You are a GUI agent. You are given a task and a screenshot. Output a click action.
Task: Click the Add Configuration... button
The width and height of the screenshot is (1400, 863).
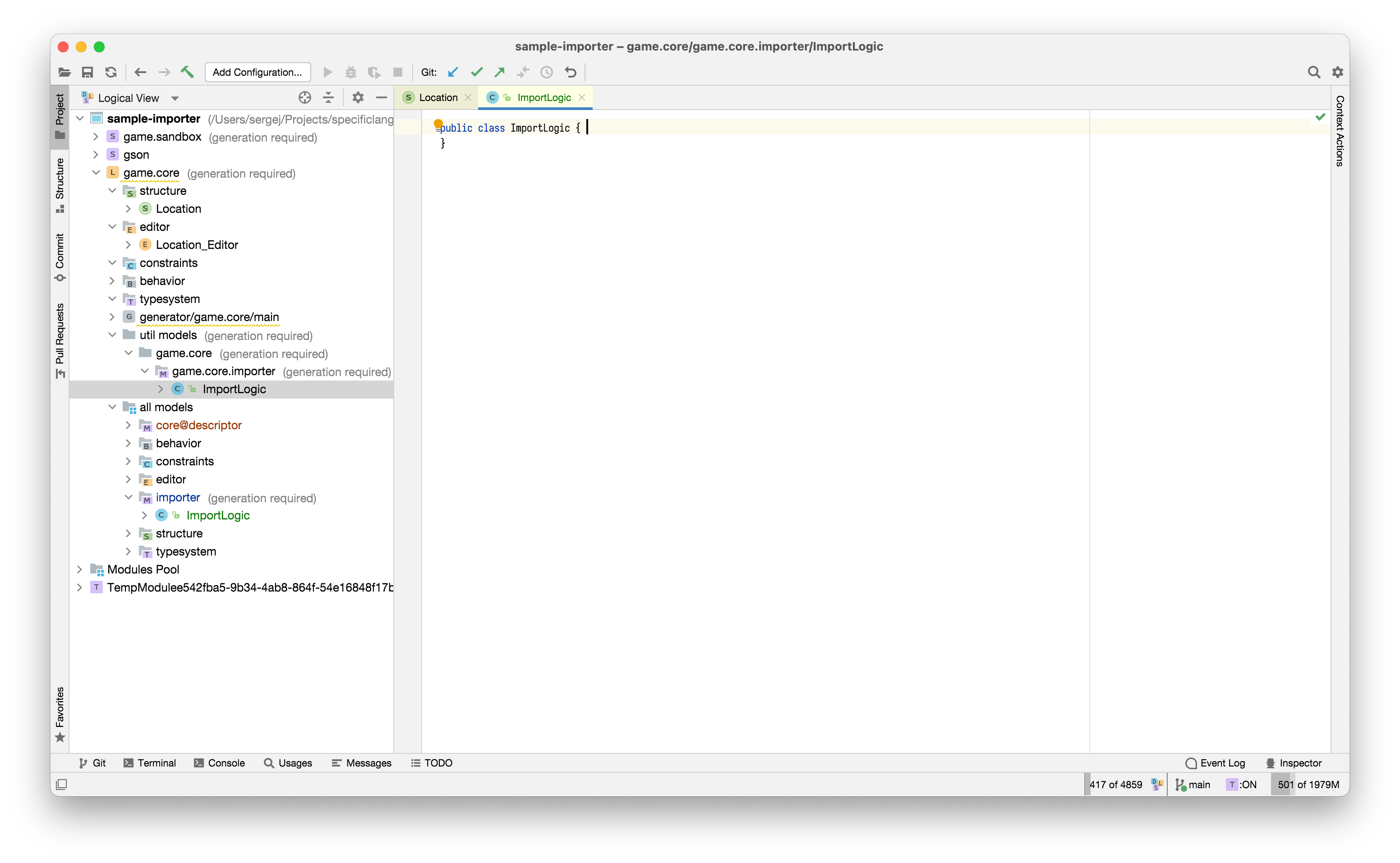tap(258, 72)
